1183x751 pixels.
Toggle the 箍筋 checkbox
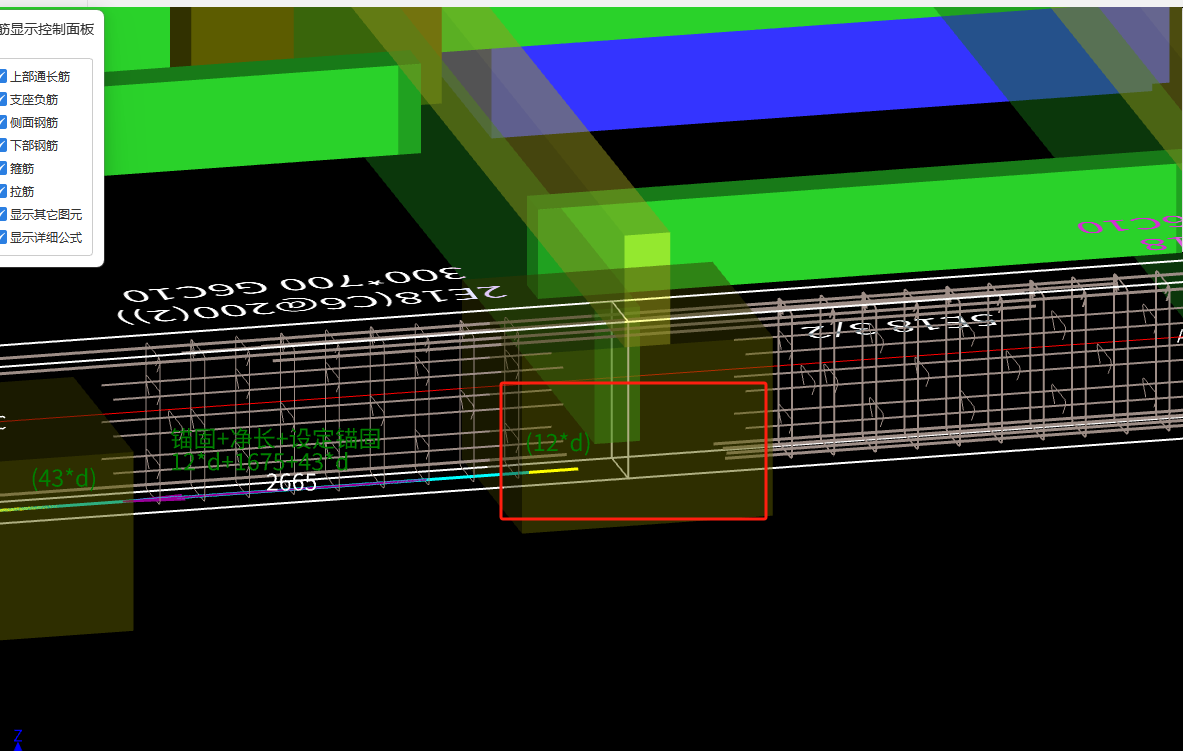coord(3,168)
